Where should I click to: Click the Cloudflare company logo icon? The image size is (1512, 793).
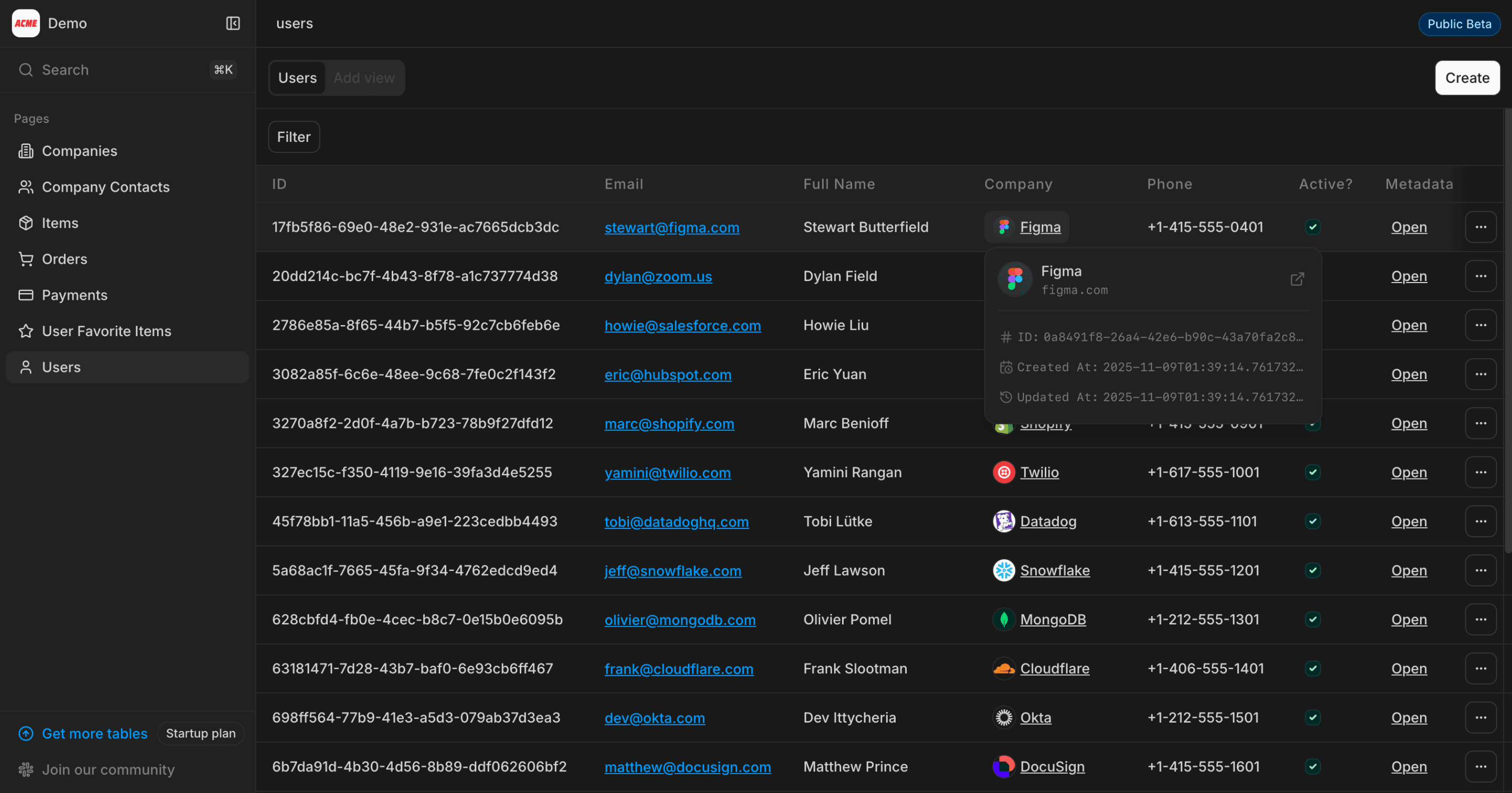1004,669
